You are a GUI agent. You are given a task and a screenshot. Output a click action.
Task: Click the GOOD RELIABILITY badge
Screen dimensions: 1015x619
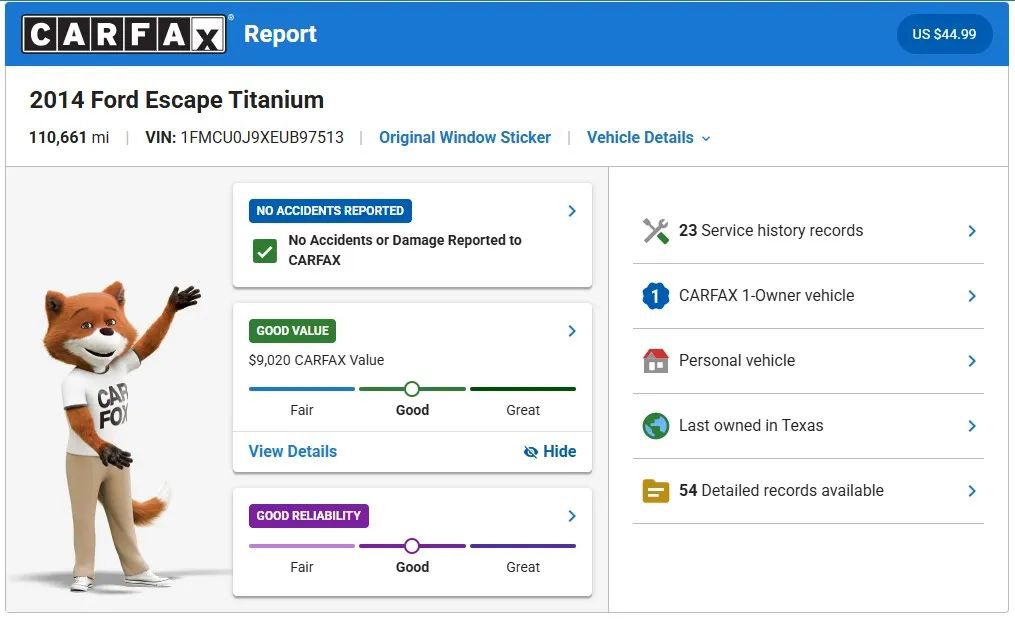(x=308, y=515)
